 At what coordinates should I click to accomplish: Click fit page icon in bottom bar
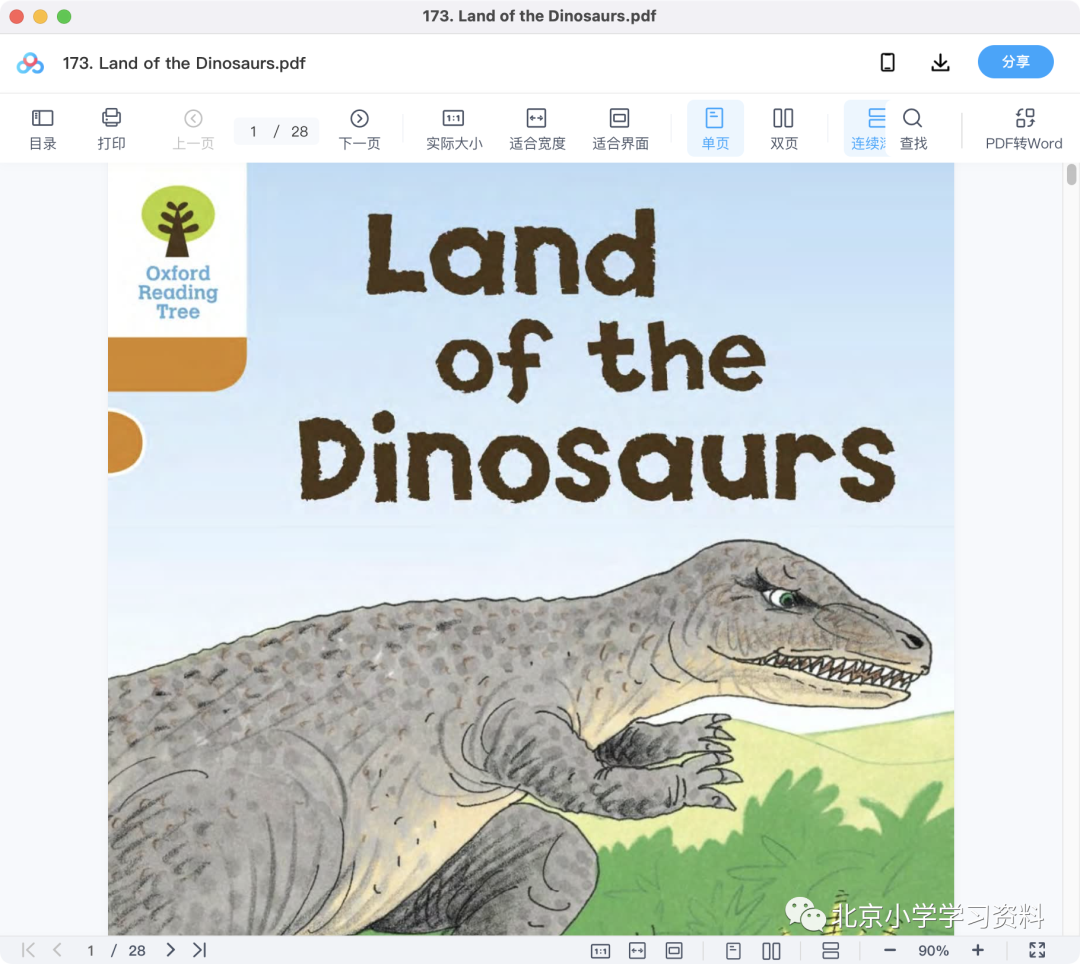coord(674,951)
